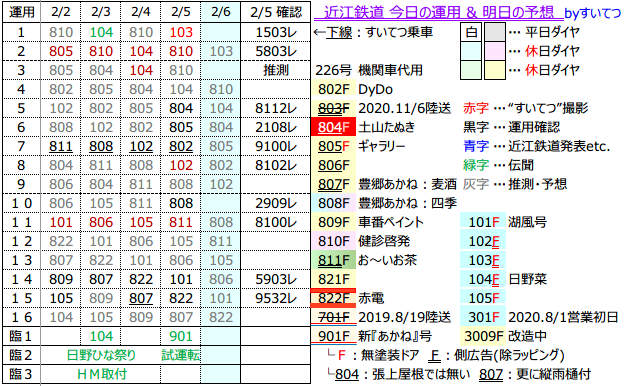This screenshot has height=386, width=628.
Task: Click the 806F train cell
Action: tap(334, 165)
